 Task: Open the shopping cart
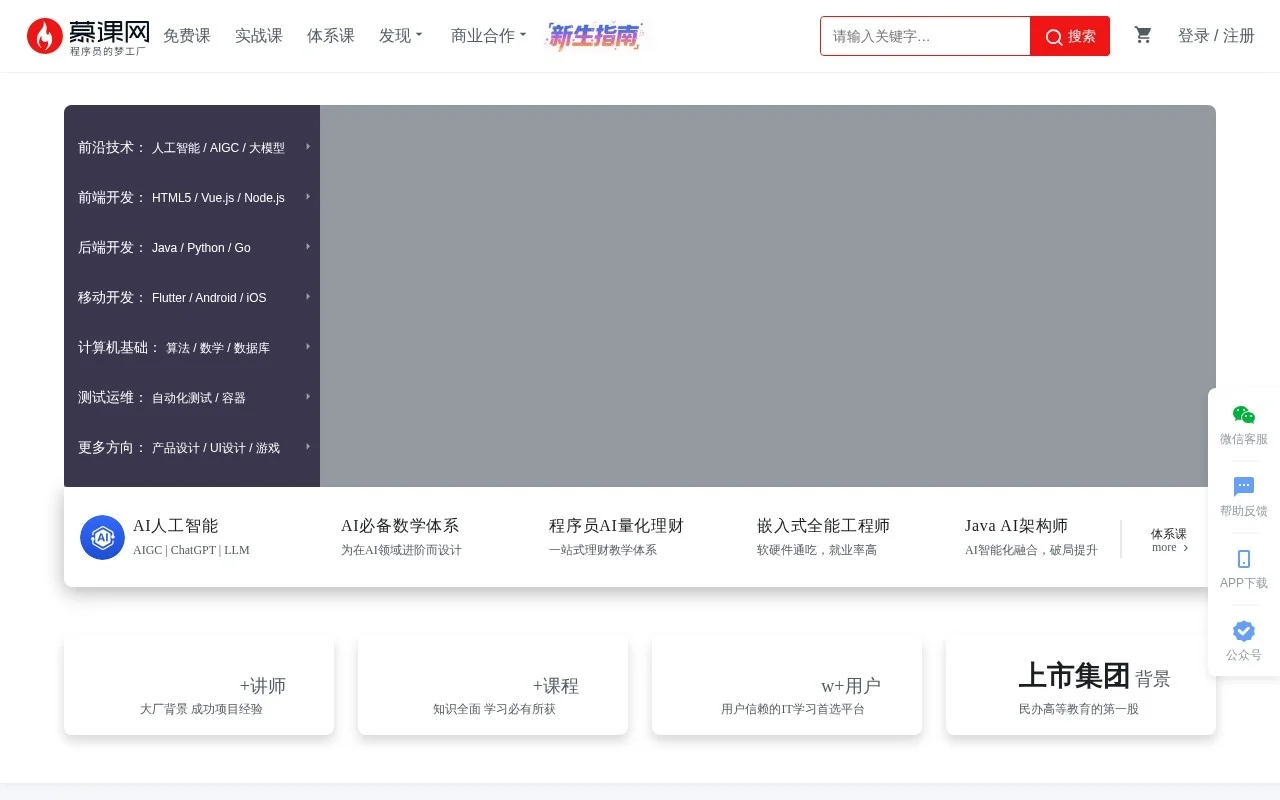(1143, 35)
